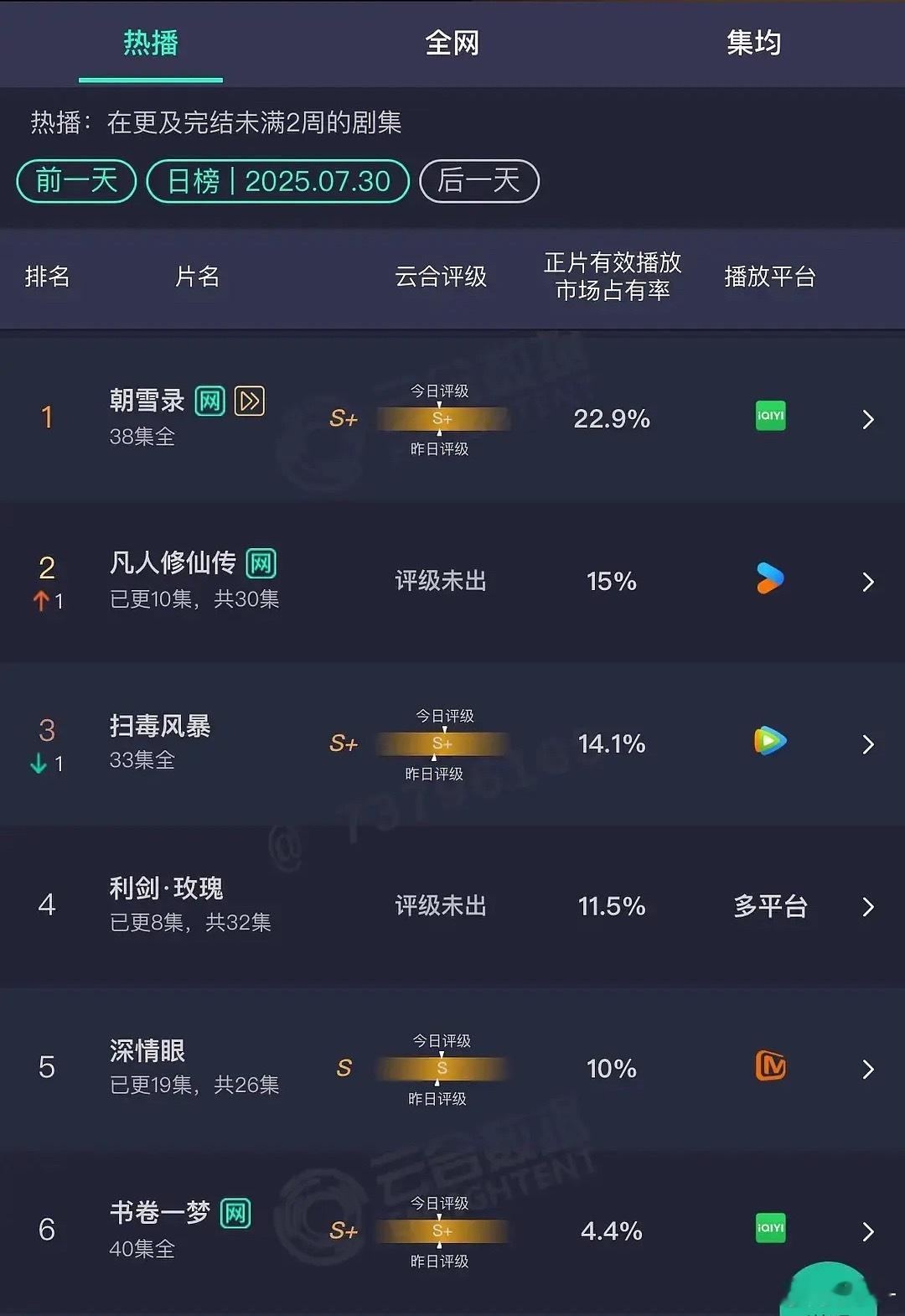Click the Mango TV icon for 深情眼
Viewport: 905px width, 1316px height.
[x=771, y=1066]
